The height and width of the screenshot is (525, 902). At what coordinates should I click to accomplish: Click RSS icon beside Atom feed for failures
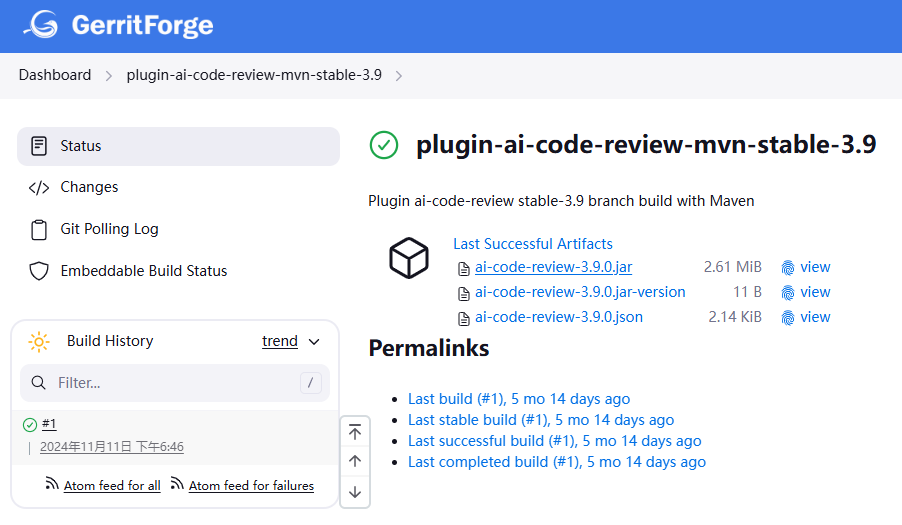[x=177, y=484]
